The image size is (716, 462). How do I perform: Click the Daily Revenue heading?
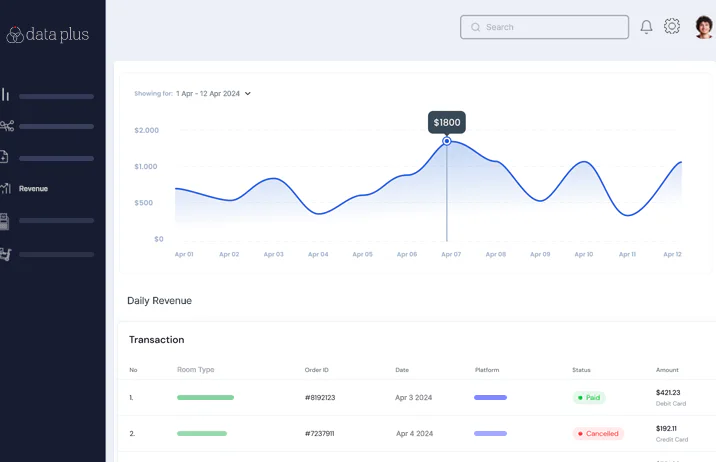(x=159, y=301)
